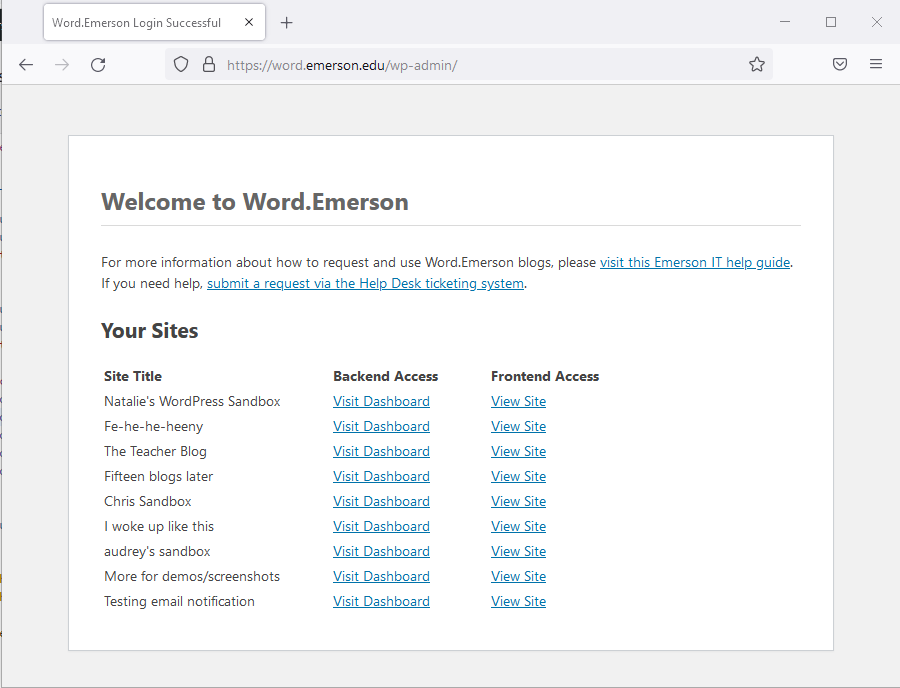Image resolution: width=900 pixels, height=688 pixels.
Task: Visit Dashboard for Natalie's WordPress Sandbox
Action: [x=381, y=402]
